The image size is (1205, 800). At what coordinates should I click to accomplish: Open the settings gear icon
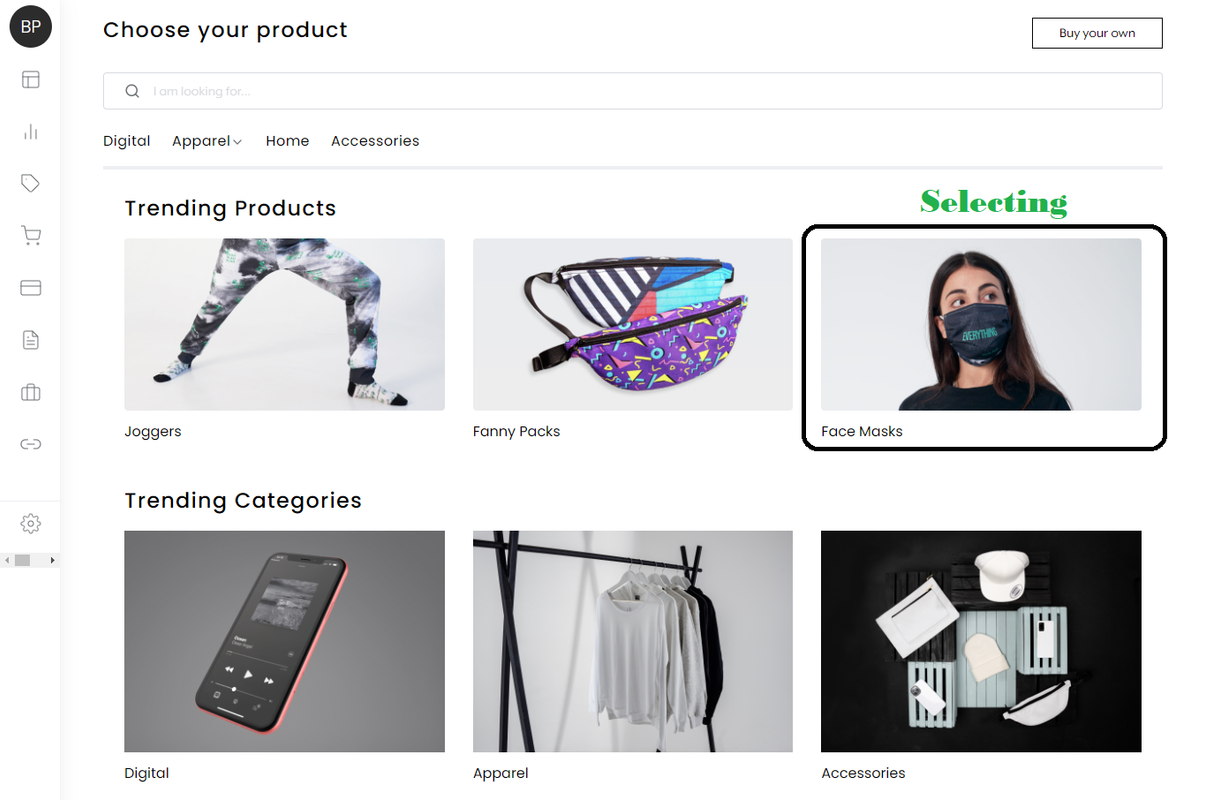31,523
